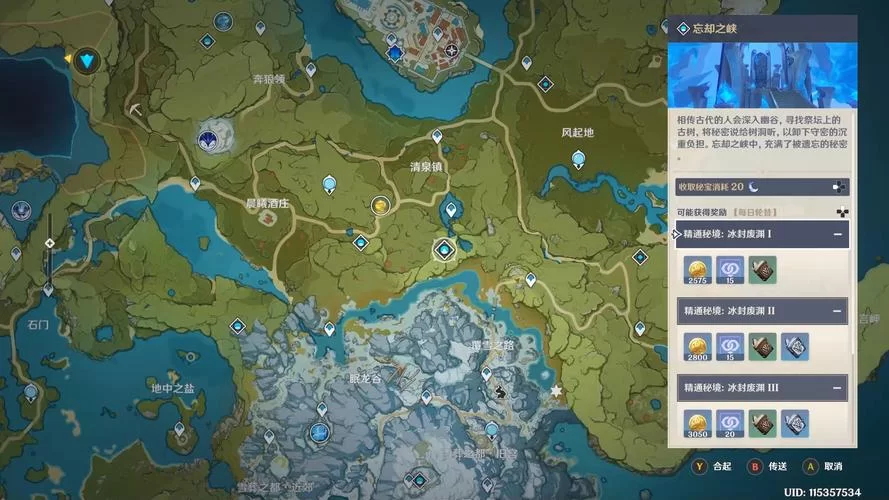Click the 忘却之峡 panel title text
The height and width of the screenshot is (500, 889).
714,28
